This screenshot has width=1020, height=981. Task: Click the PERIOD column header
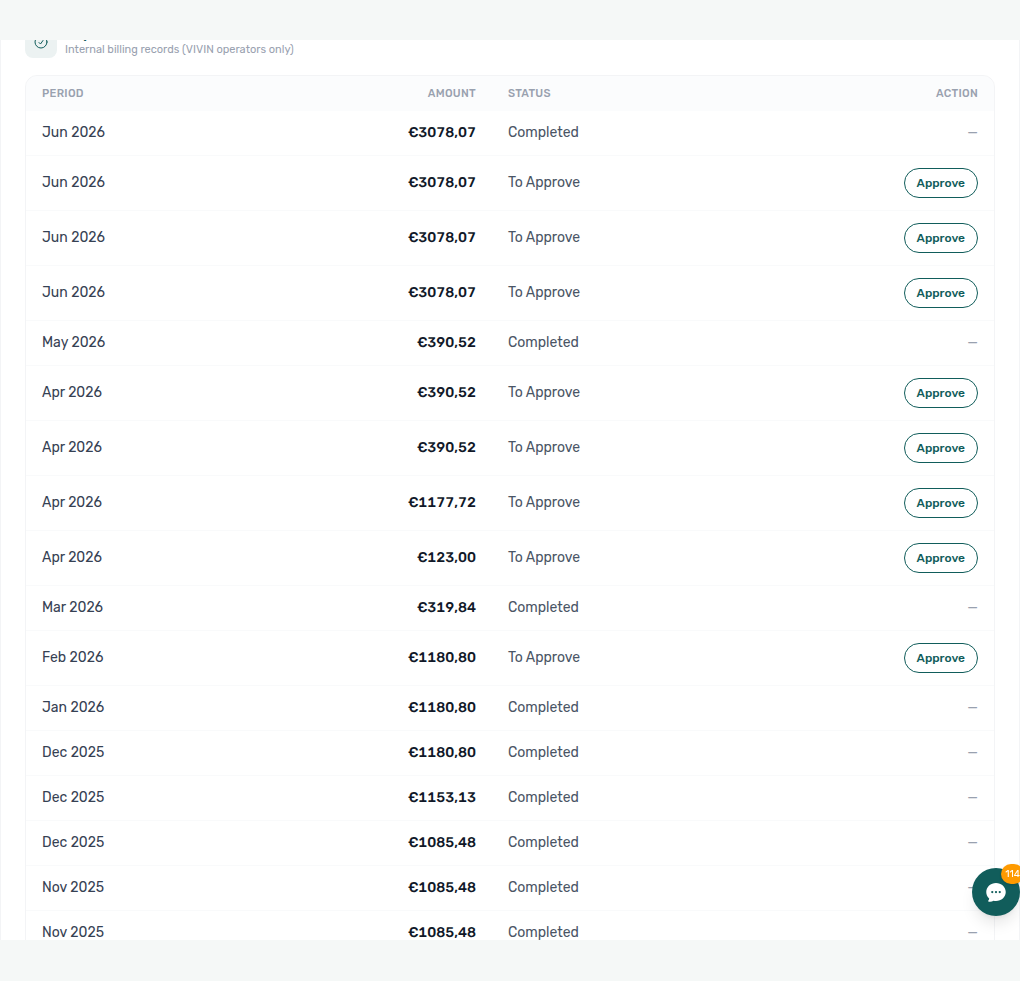point(62,93)
